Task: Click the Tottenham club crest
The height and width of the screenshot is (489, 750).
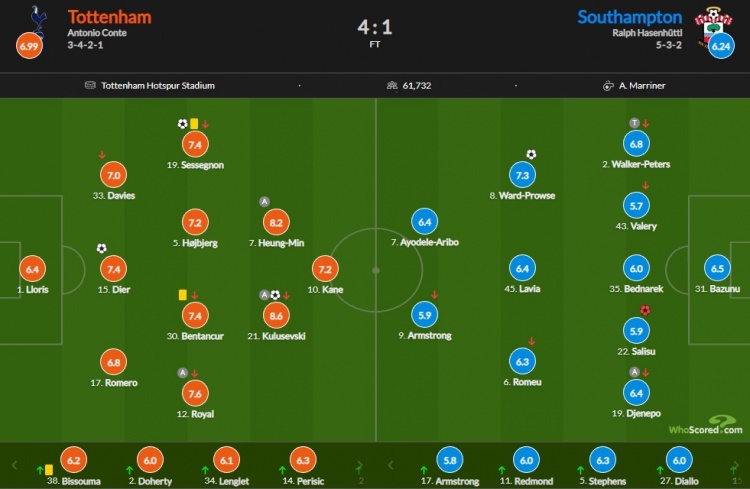Action: tap(39, 17)
